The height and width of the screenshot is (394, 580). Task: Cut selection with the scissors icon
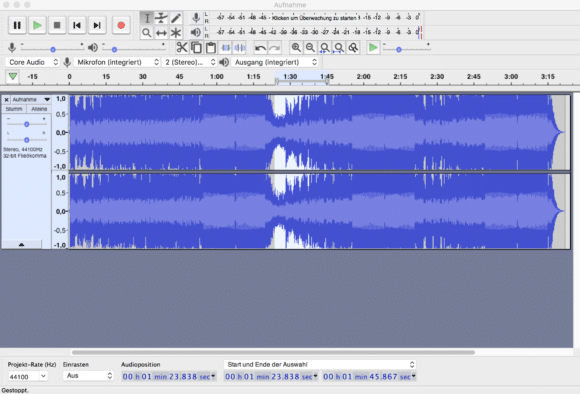[x=182, y=47]
